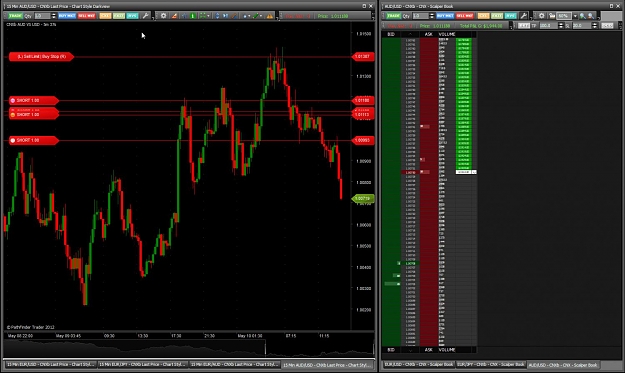Image resolution: width=625 pixels, height=373 pixels.
Task: Click the up chevron in Scalper Book top header
Action: tap(410, 34)
